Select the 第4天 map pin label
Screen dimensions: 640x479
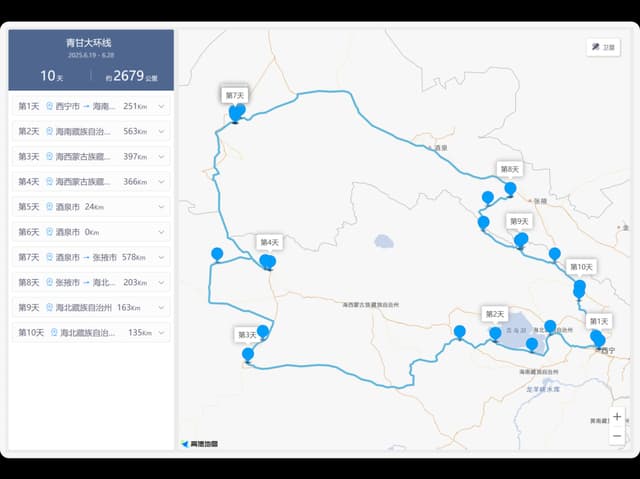269,242
